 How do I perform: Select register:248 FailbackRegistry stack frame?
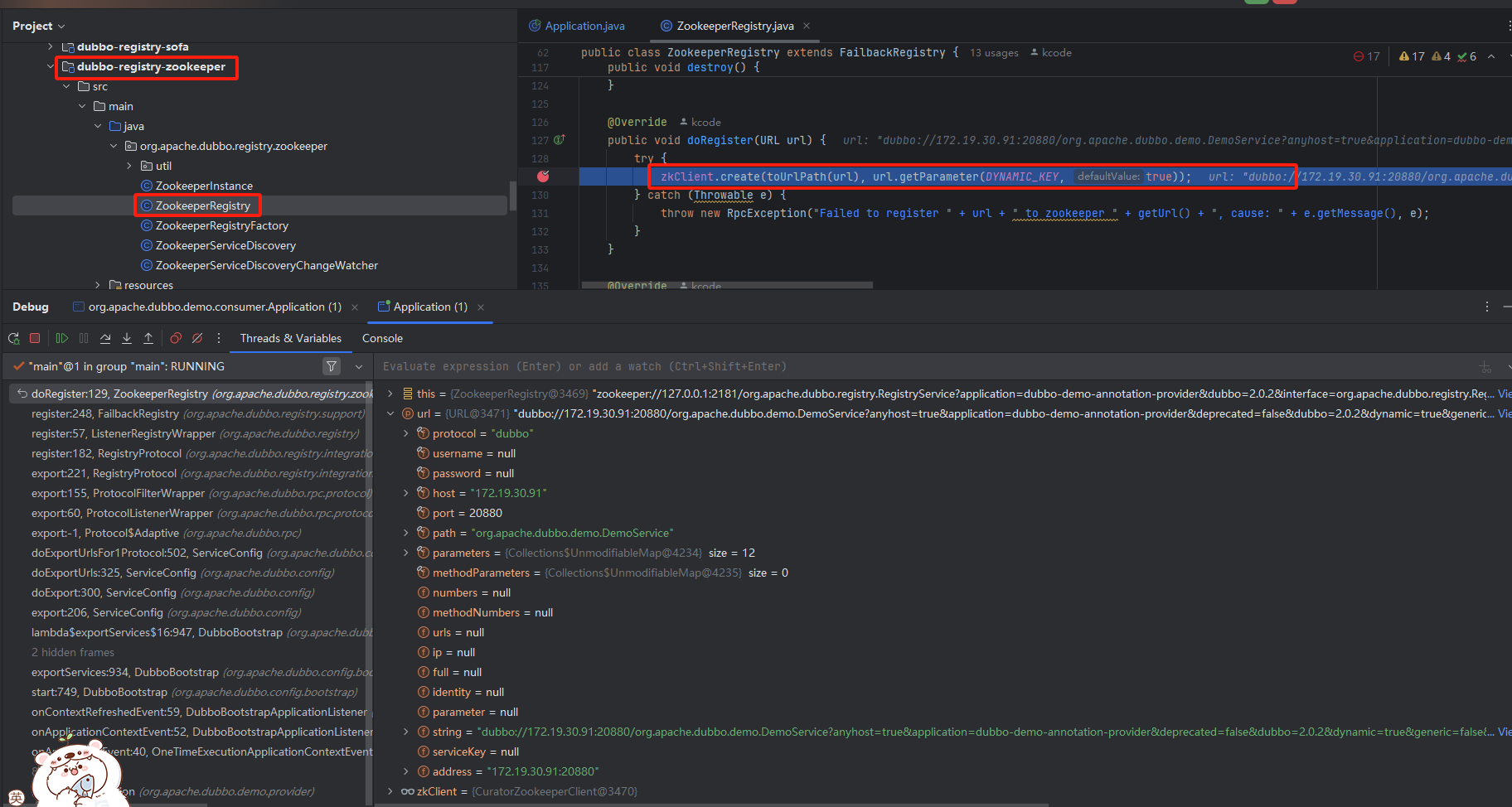coord(105,413)
